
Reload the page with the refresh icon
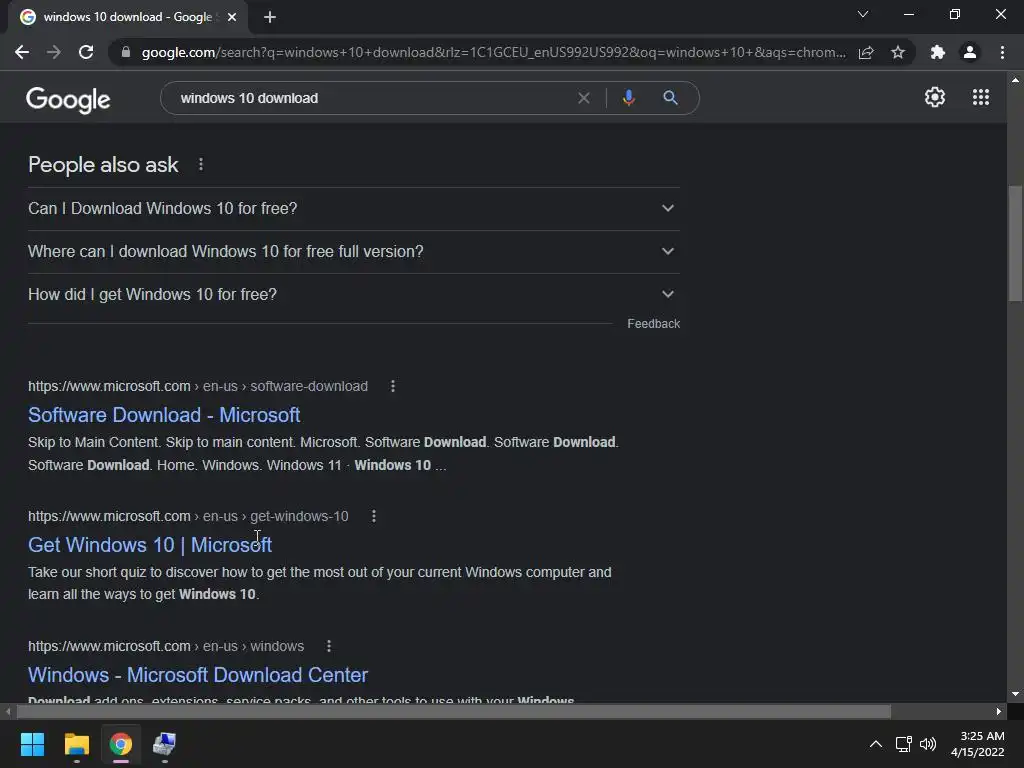(x=86, y=52)
